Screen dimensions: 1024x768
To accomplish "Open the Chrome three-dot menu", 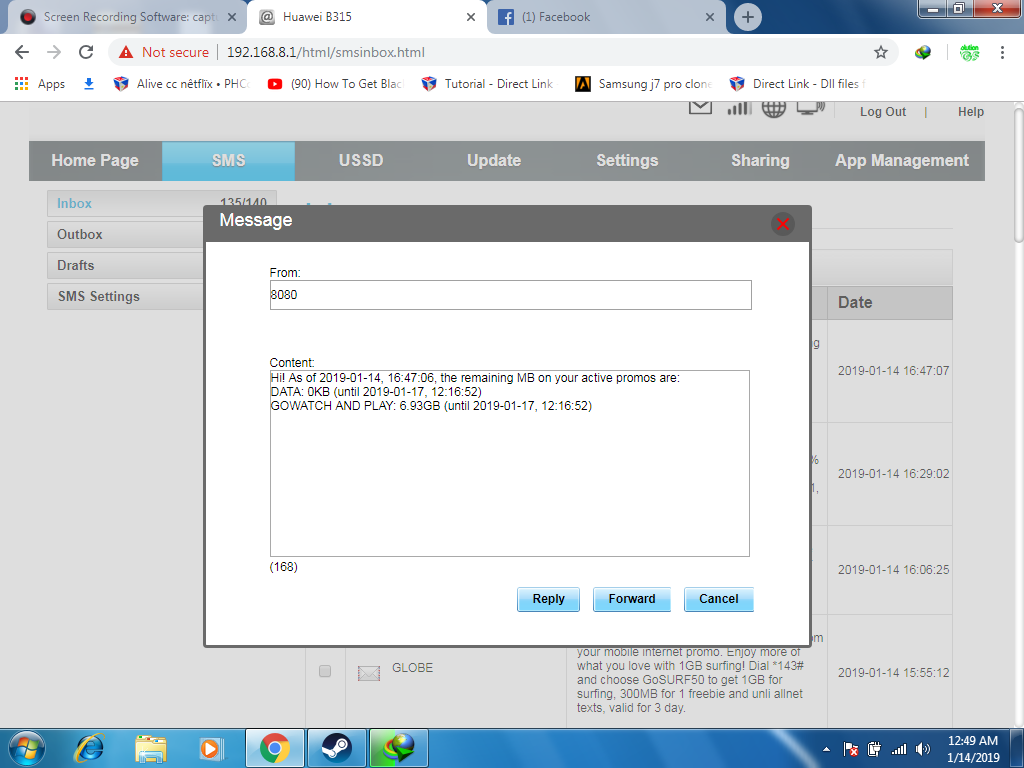I will pos(1002,52).
